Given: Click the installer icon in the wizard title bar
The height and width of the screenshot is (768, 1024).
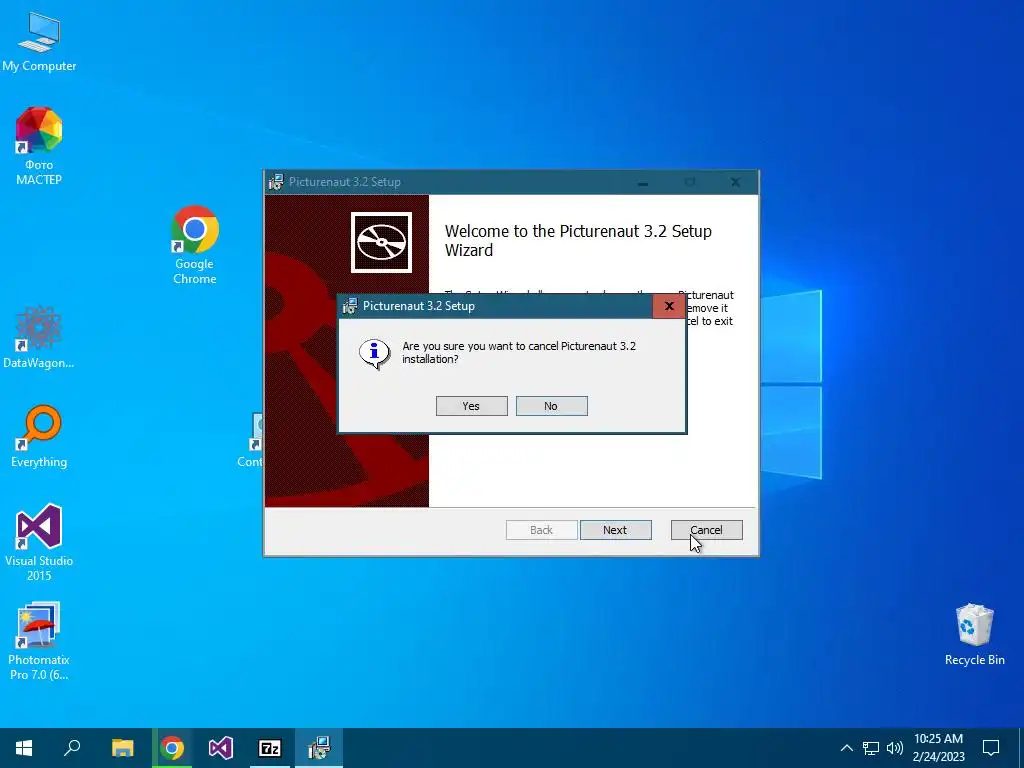Looking at the screenshot, I should 276,182.
